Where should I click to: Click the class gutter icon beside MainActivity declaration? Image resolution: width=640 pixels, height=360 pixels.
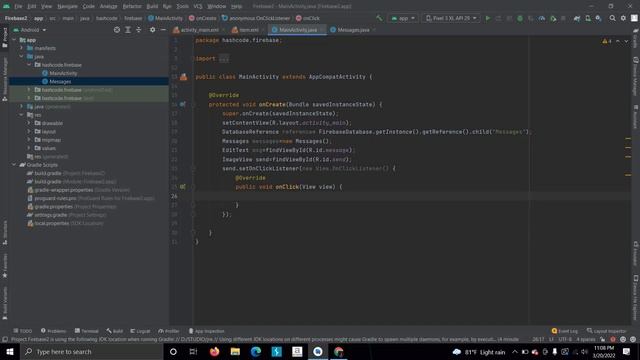183,77
